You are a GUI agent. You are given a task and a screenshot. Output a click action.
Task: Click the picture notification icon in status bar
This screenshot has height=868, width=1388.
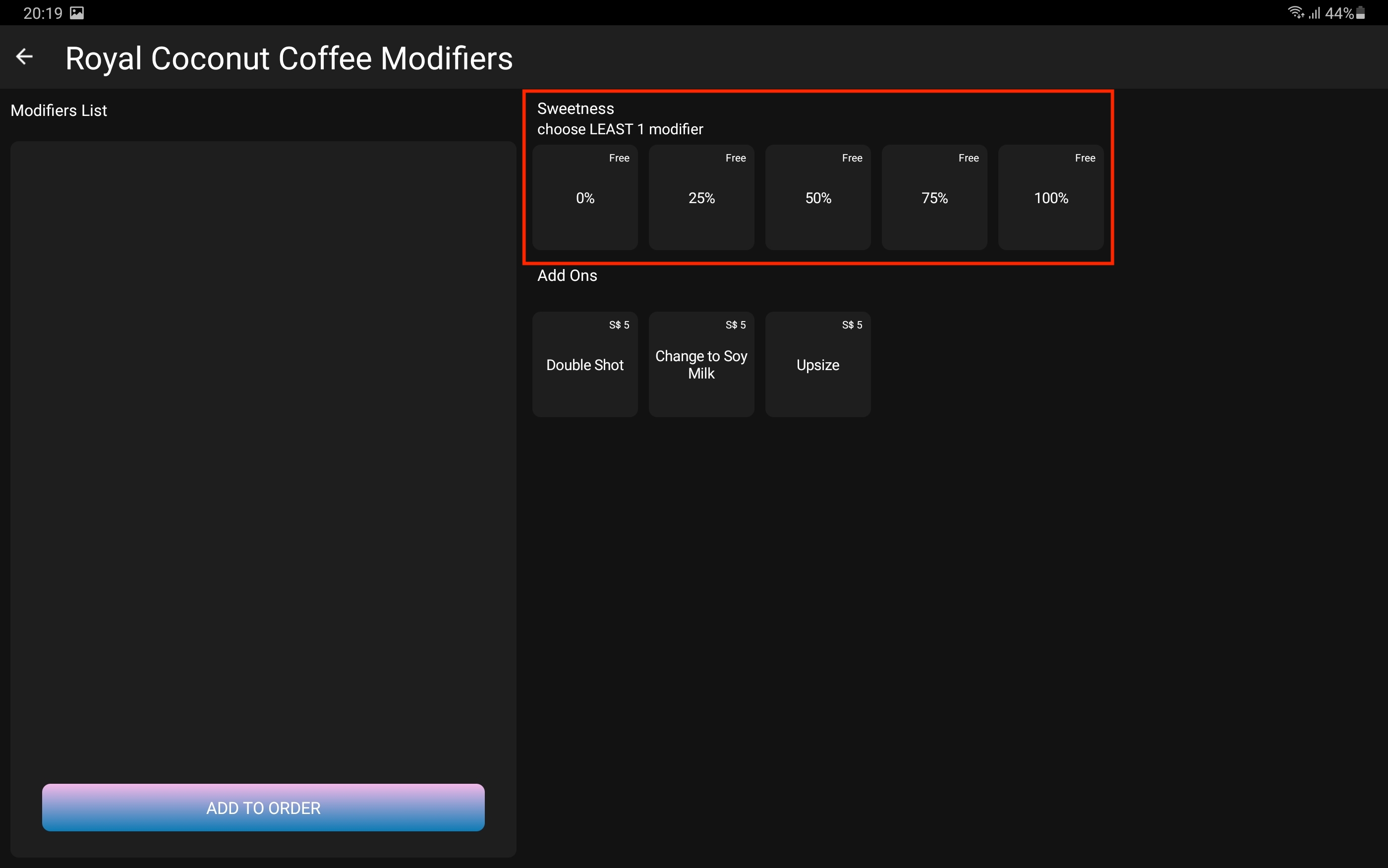click(x=77, y=13)
